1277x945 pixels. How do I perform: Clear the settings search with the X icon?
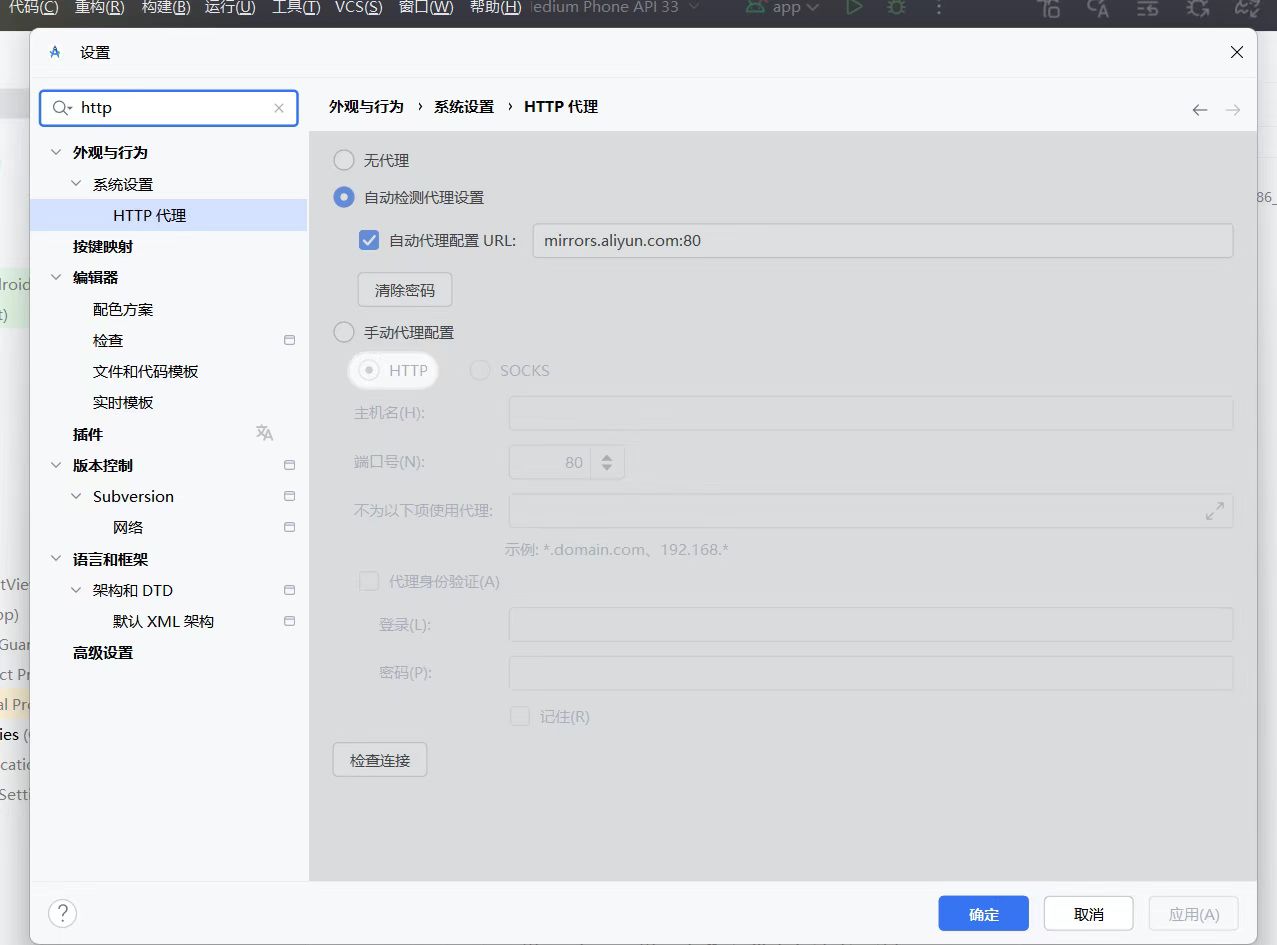point(279,108)
